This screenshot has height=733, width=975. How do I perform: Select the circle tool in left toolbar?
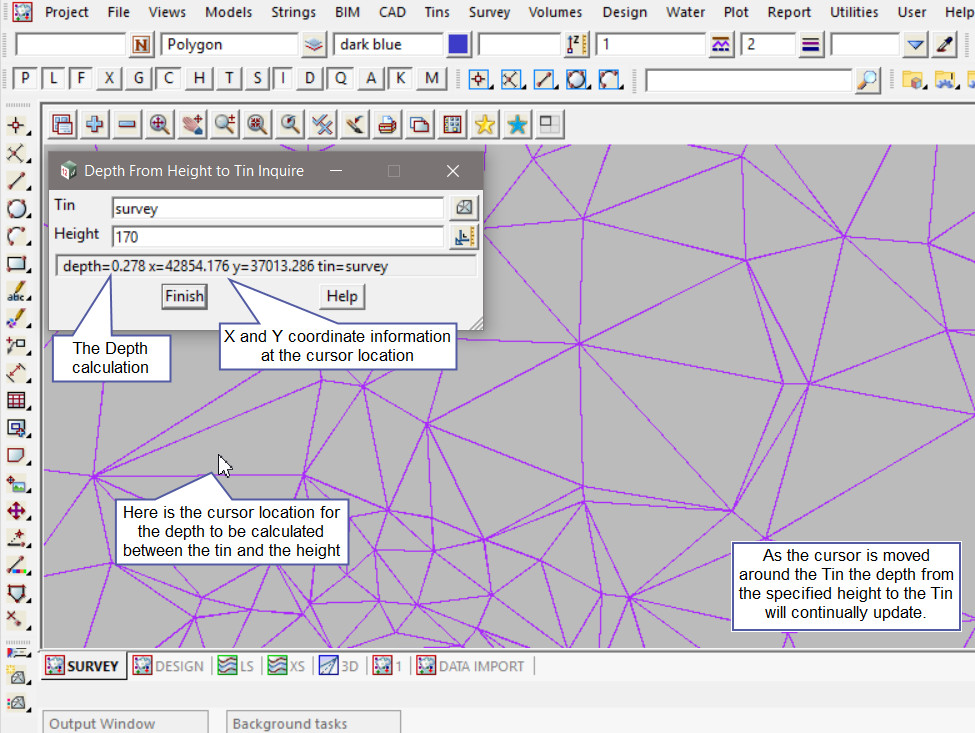[x=17, y=209]
